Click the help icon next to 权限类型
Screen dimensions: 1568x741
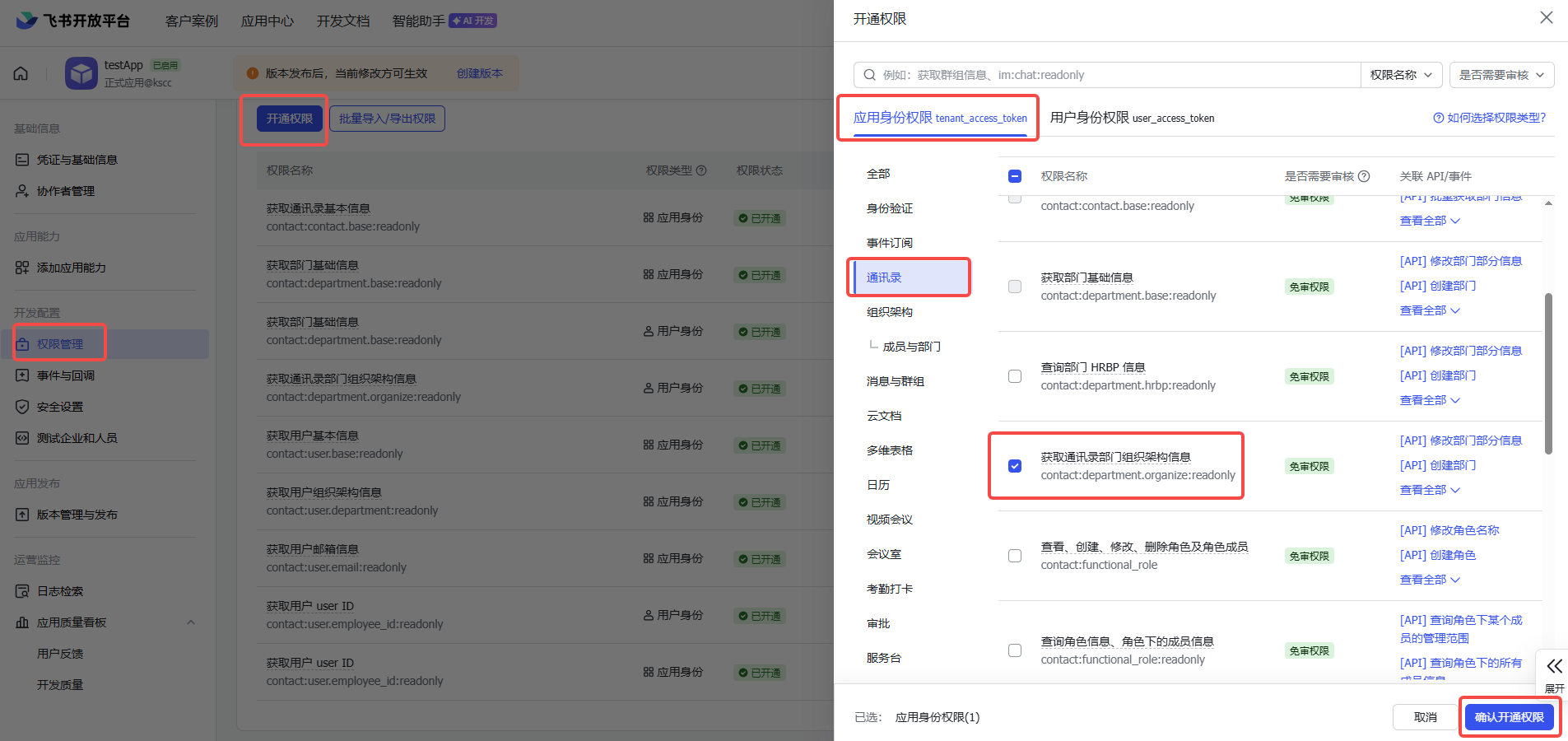[701, 170]
